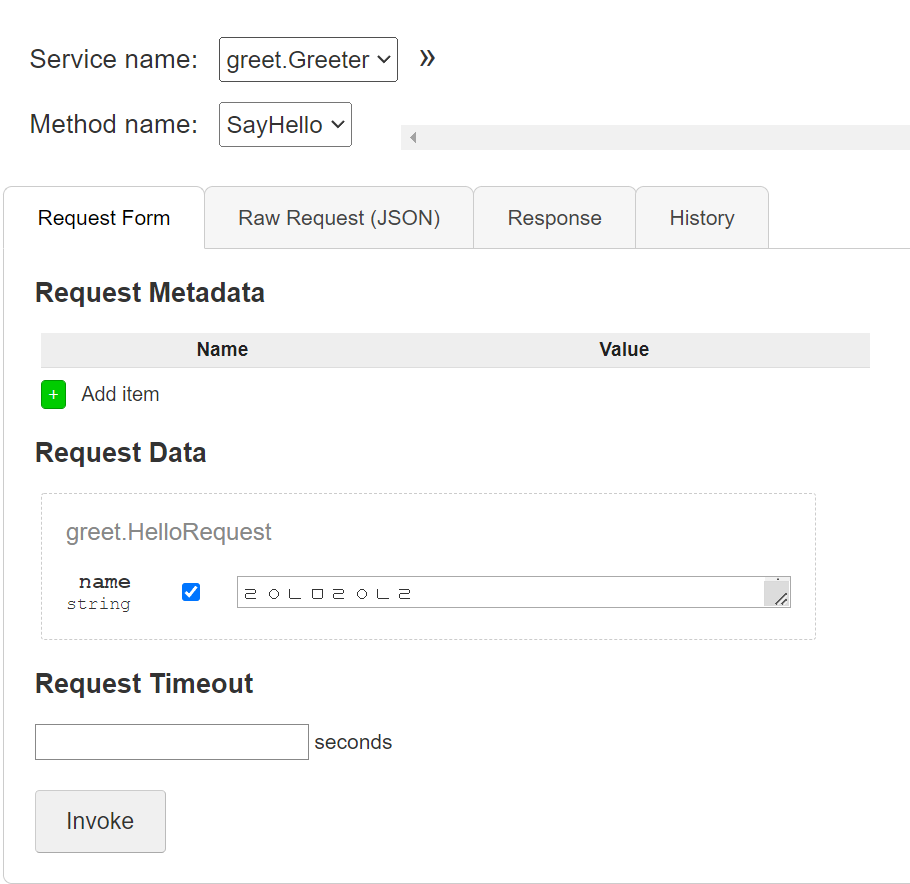Click the greet.HelloRequest message type label
910x884 pixels.
click(x=169, y=532)
